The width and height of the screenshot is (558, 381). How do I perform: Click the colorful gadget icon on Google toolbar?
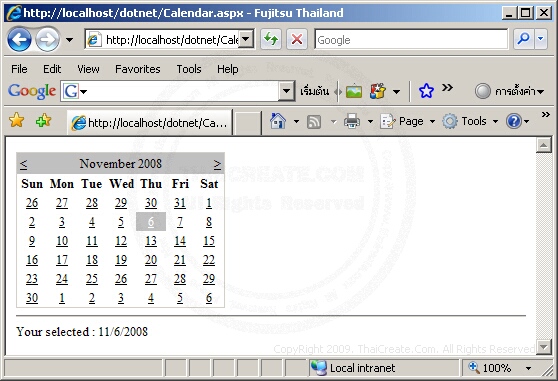point(378,92)
